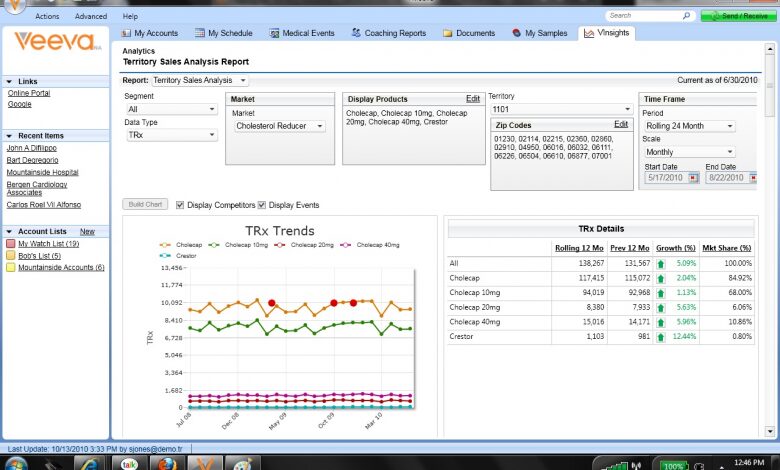Toggle the Display Competitors checkbox

coord(180,205)
